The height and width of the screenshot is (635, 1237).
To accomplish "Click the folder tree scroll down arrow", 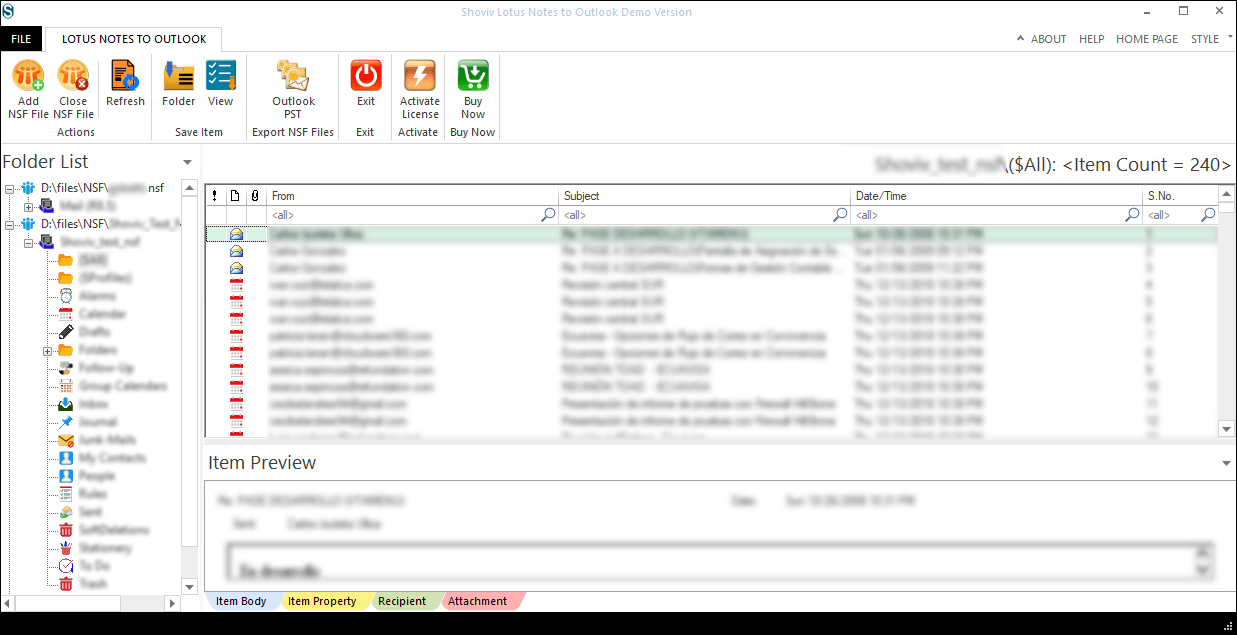I will point(188,587).
